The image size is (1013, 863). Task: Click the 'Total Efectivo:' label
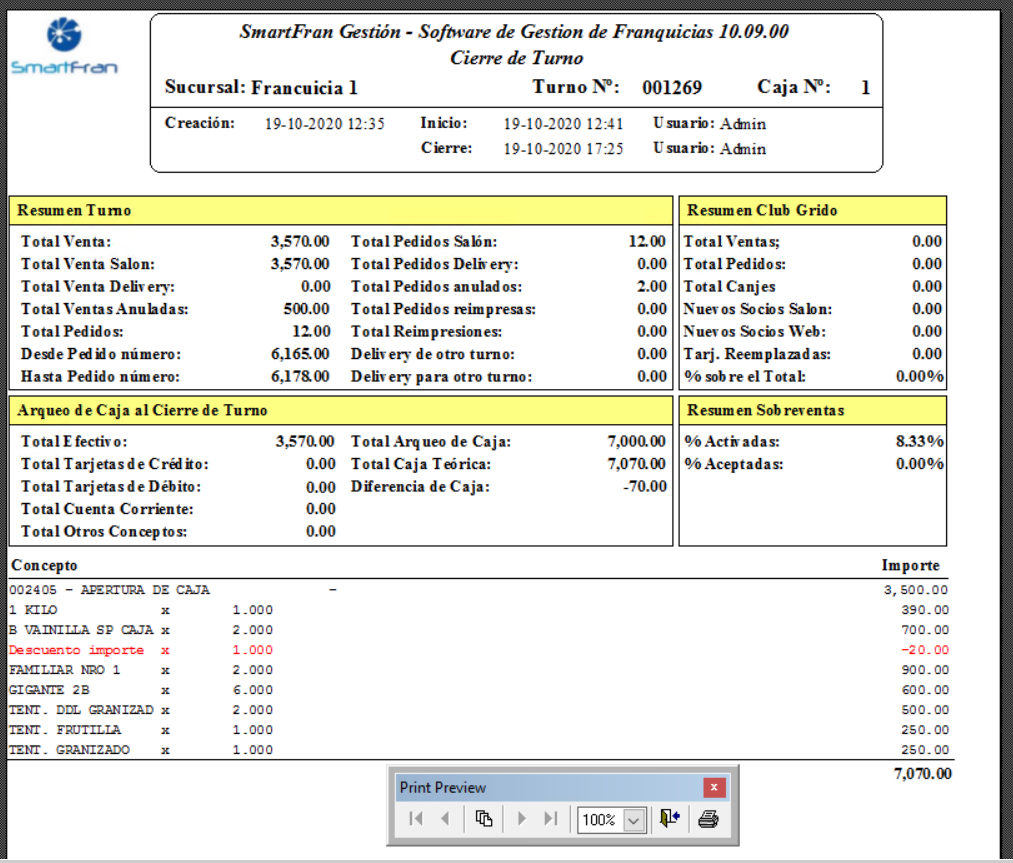coord(74,442)
